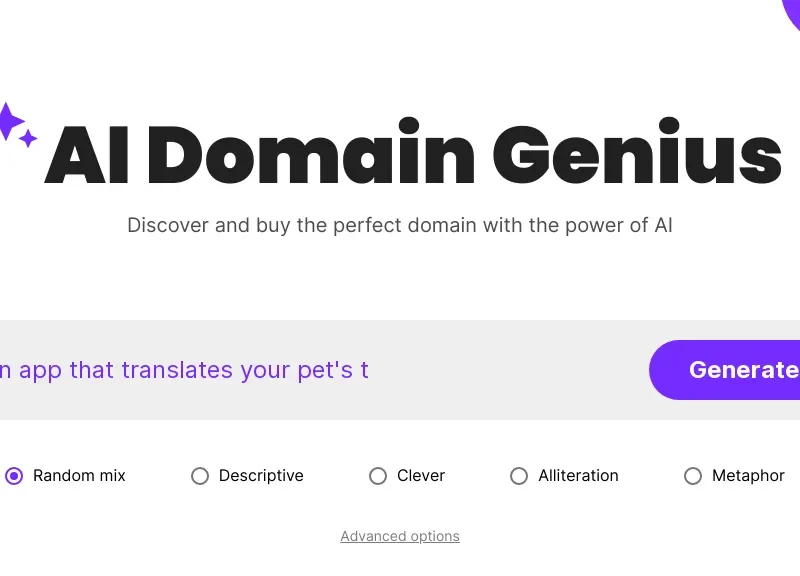Click the Generate button label
Screen dimensions: 800x576
coord(743,370)
